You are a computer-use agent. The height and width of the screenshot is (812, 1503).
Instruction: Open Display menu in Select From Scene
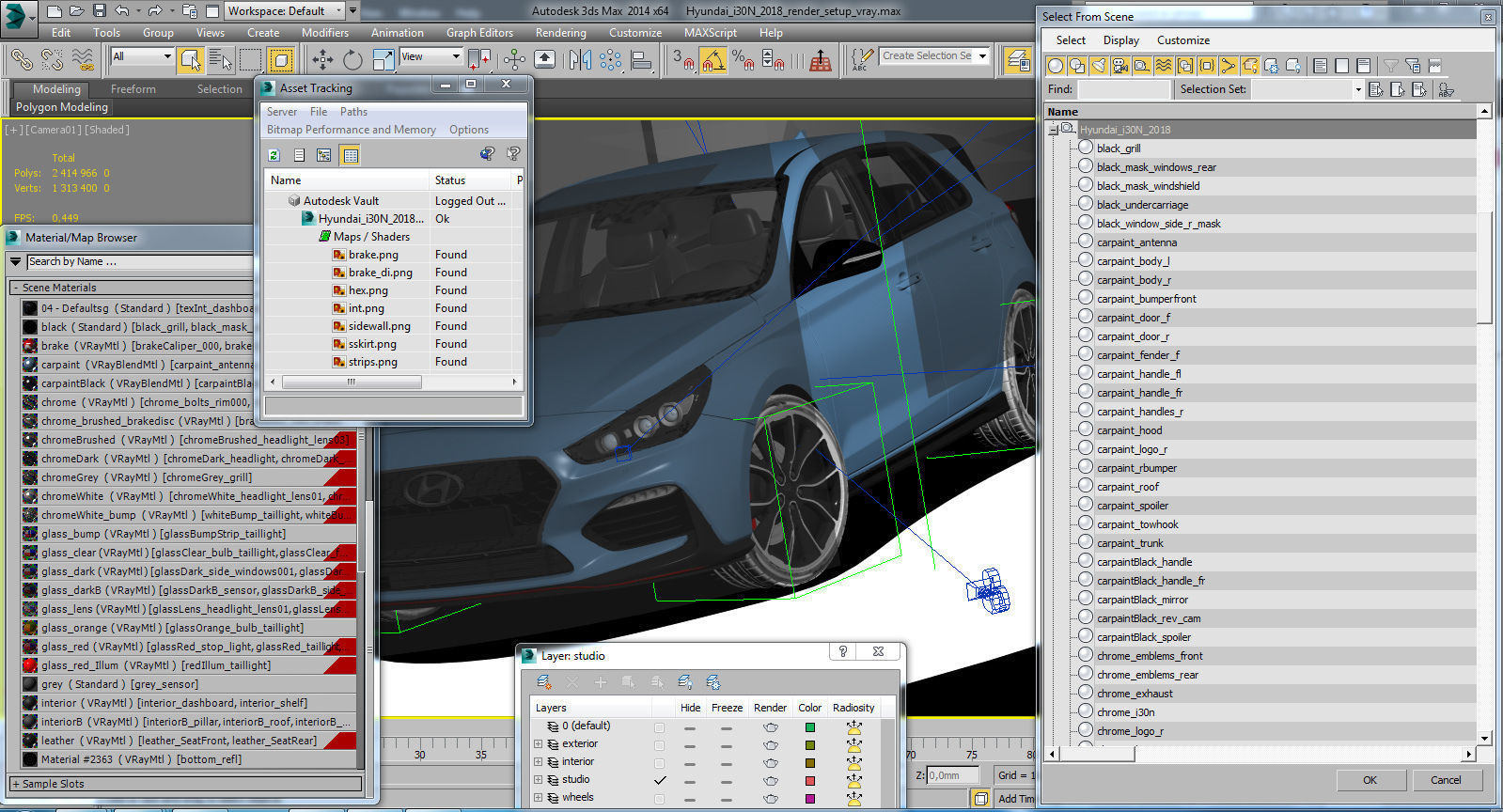tap(1120, 40)
